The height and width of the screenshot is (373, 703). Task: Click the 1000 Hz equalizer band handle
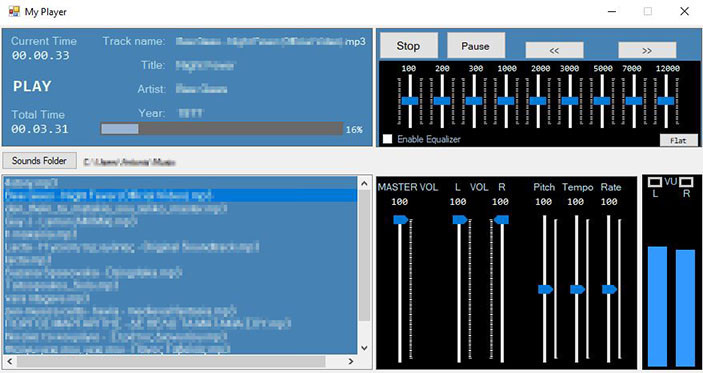(506, 101)
